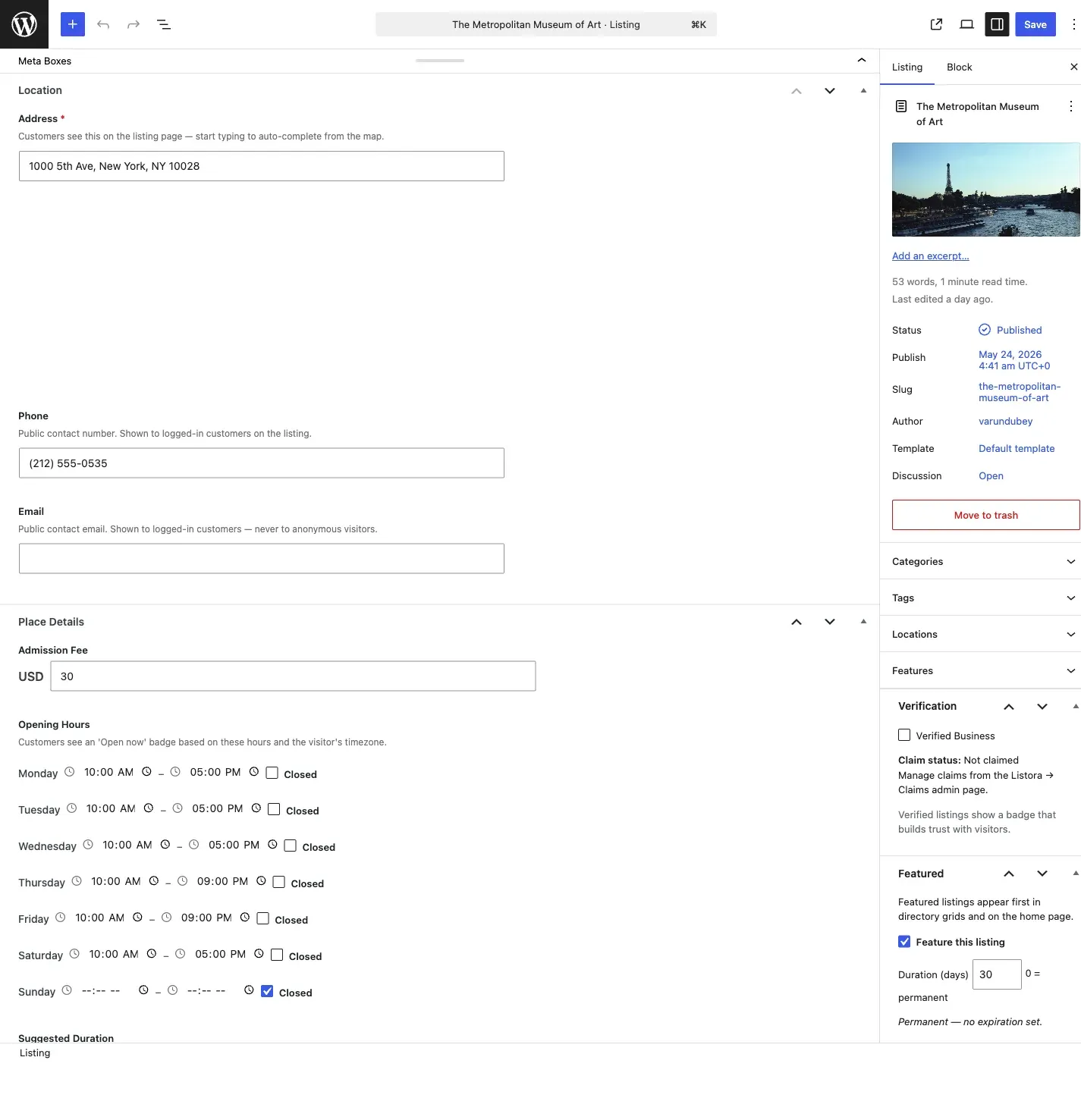Click the empty Email input field
1081x1120 pixels.
(x=262, y=558)
